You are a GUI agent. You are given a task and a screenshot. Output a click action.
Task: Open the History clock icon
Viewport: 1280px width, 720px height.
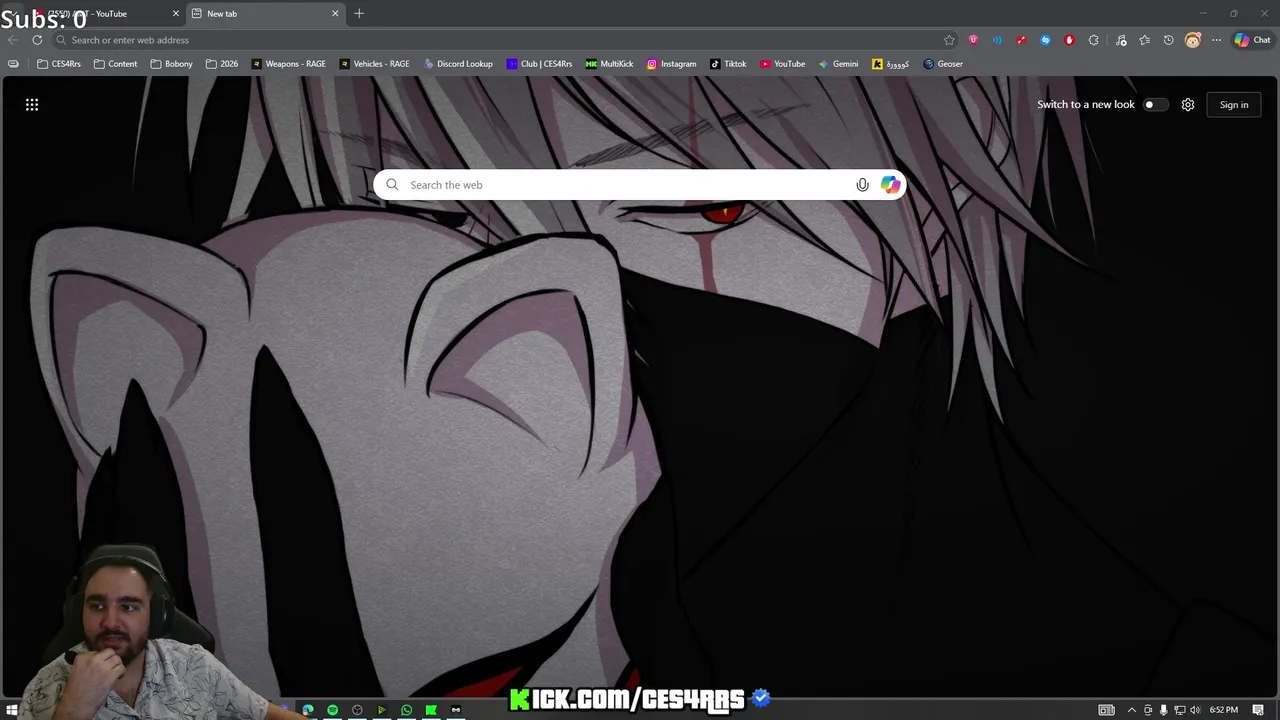(1168, 40)
